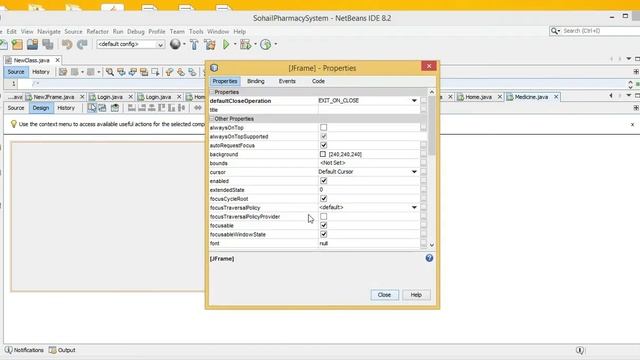Click Align Left in Column icon
This screenshot has height=360, width=640.
tap(132, 108)
